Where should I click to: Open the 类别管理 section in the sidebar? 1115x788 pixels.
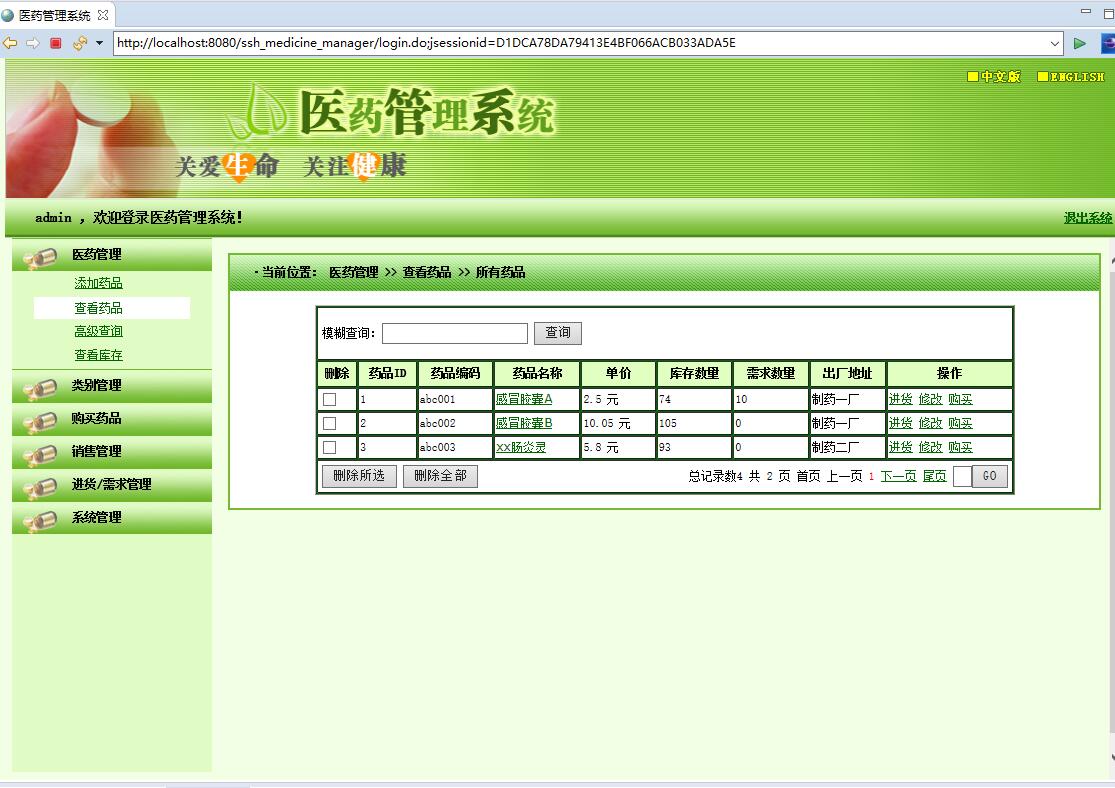click(x=95, y=386)
